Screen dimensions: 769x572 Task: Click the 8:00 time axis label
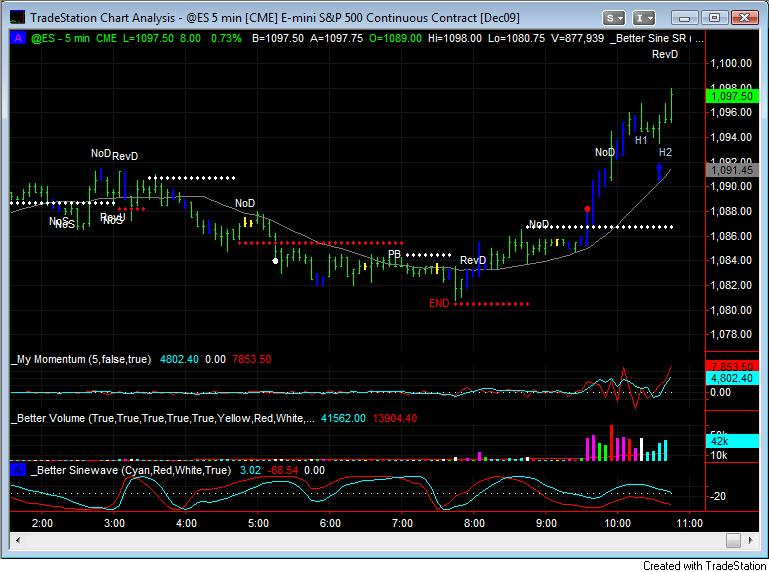(x=474, y=523)
